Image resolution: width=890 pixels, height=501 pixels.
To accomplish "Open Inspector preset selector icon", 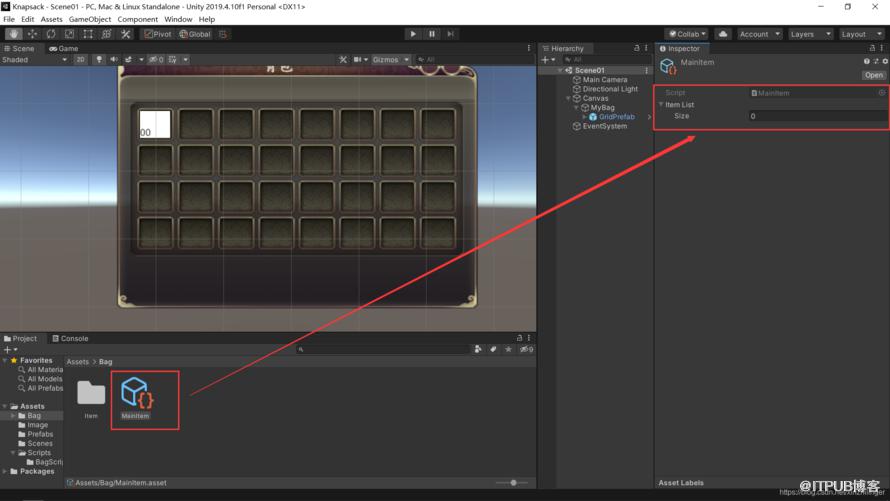I will tap(876, 61).
